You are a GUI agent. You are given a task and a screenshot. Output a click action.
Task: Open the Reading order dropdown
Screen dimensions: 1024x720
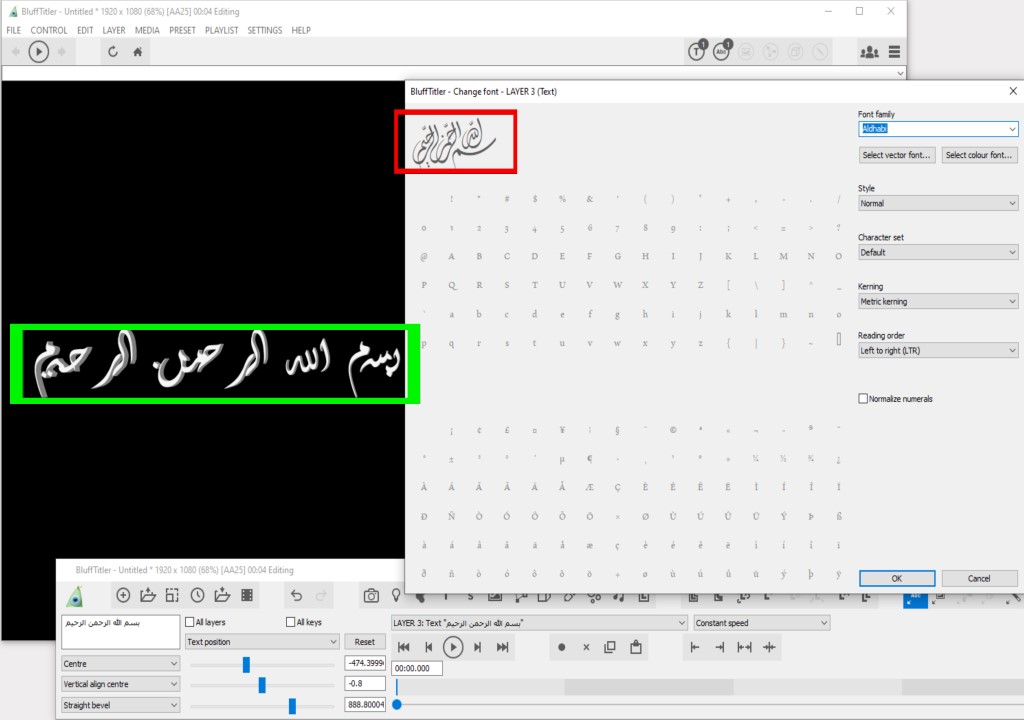pos(938,350)
